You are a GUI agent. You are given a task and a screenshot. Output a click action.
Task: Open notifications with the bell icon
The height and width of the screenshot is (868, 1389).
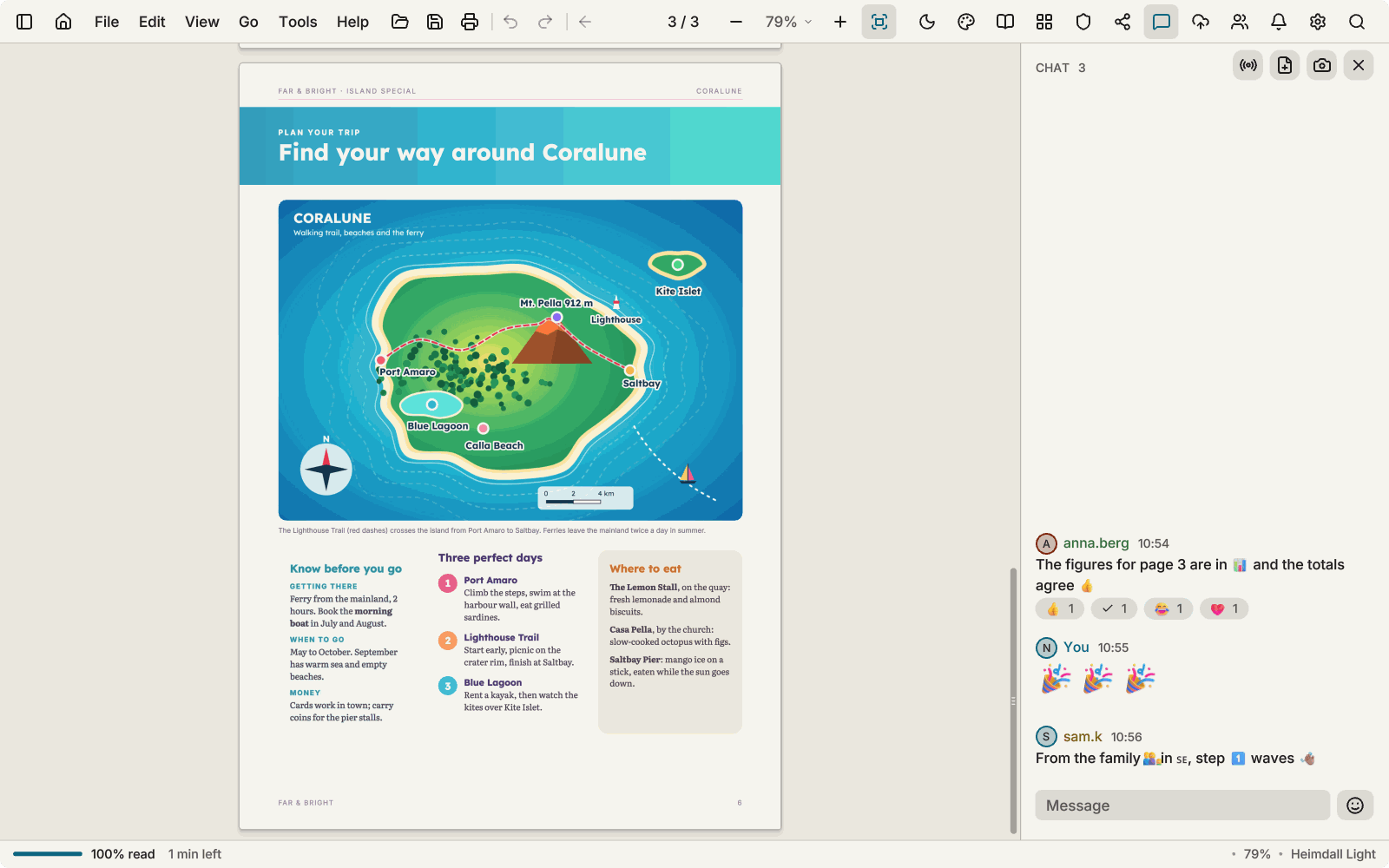coord(1279,22)
